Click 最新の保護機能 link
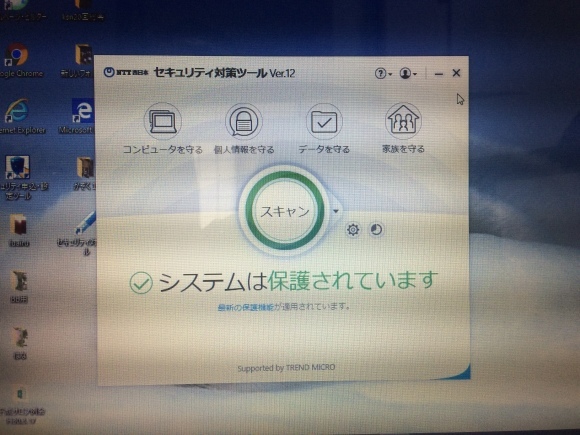This screenshot has height=435, width=580. [246, 307]
